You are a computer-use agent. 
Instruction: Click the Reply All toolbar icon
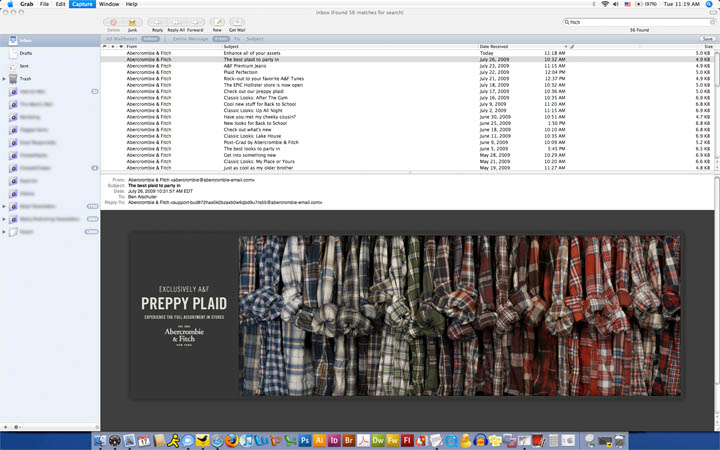(176, 22)
